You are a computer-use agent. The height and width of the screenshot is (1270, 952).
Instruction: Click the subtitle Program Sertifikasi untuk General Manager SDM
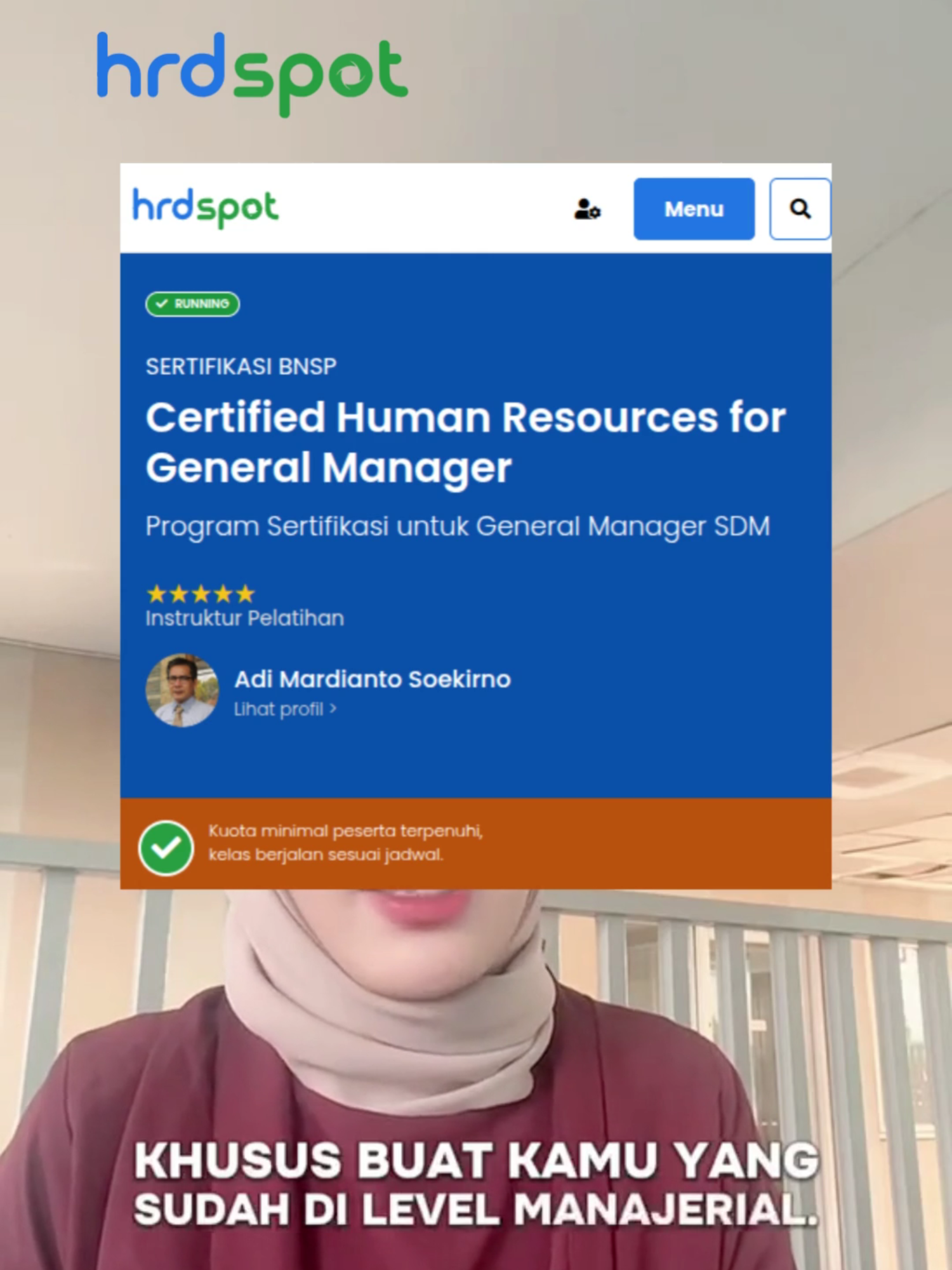tap(458, 526)
